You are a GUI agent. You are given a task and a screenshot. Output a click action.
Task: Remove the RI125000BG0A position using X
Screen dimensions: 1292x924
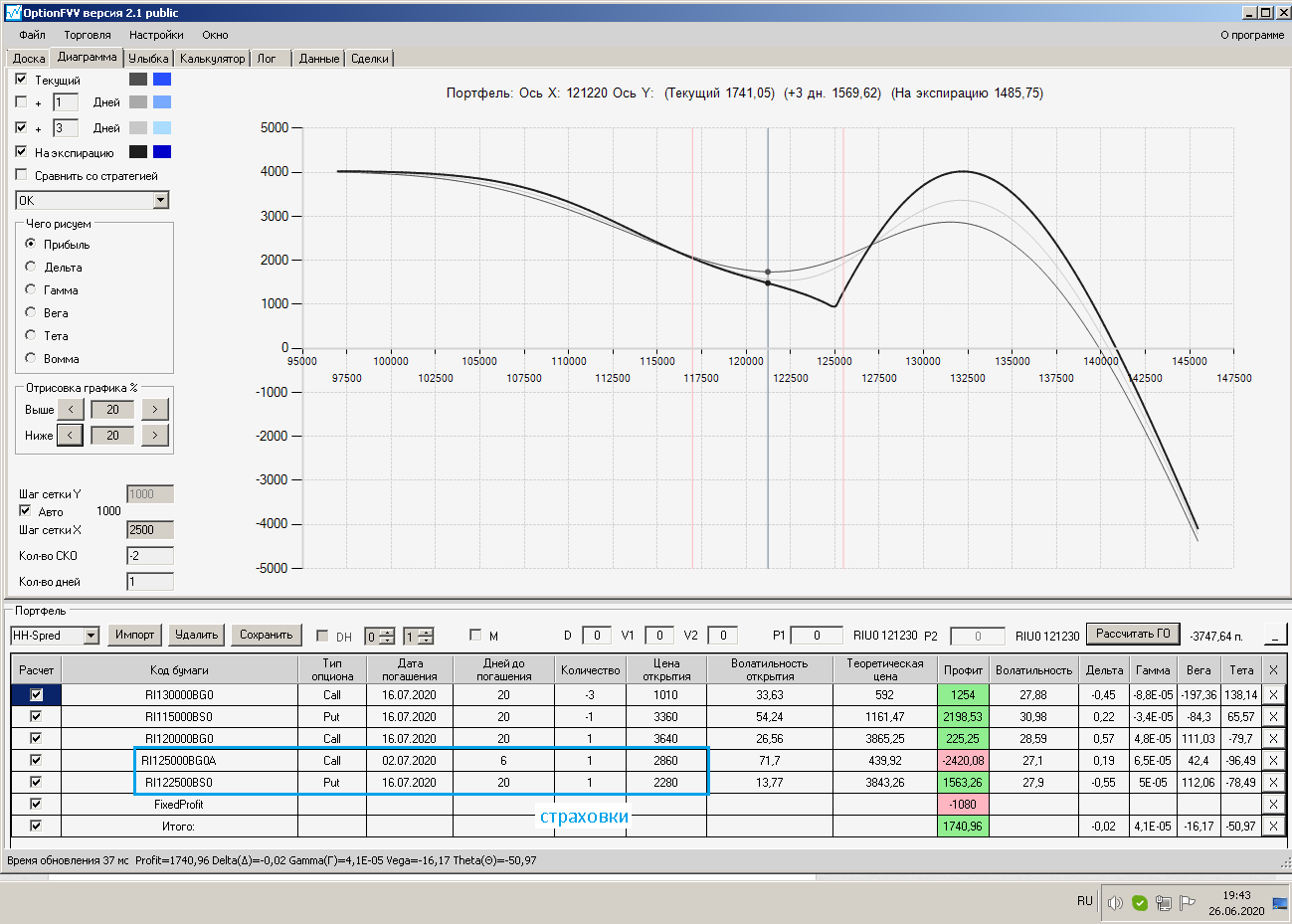pos(1273,761)
